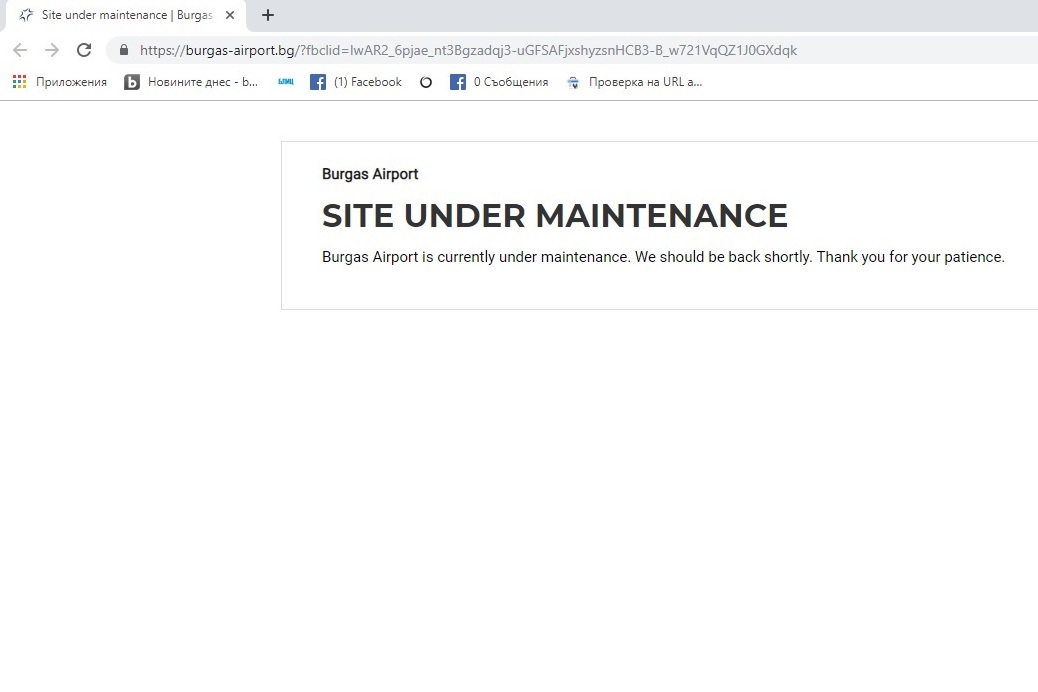Close the Site under maintenance tab

(230, 15)
